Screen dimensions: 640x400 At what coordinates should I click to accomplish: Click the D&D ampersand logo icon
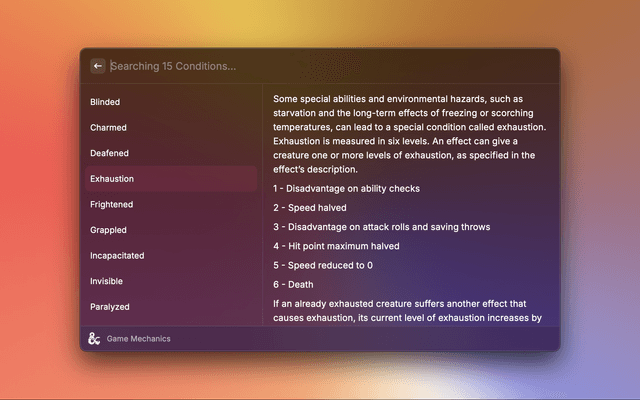tap(94, 338)
